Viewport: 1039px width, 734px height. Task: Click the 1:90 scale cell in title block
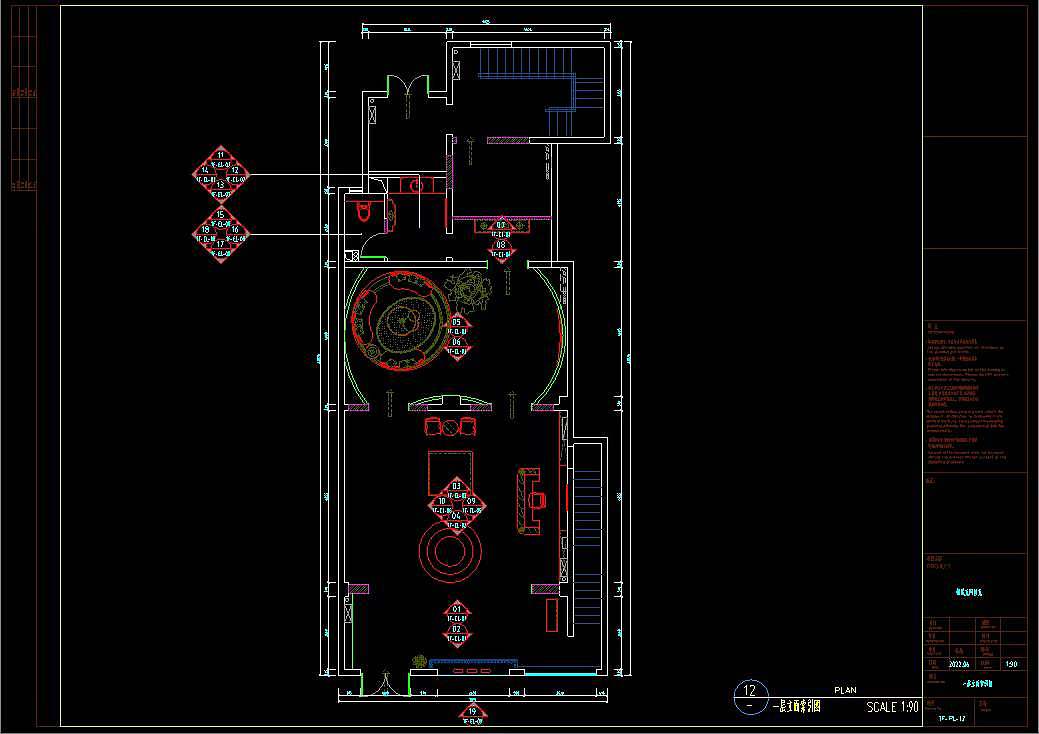click(x=1012, y=664)
